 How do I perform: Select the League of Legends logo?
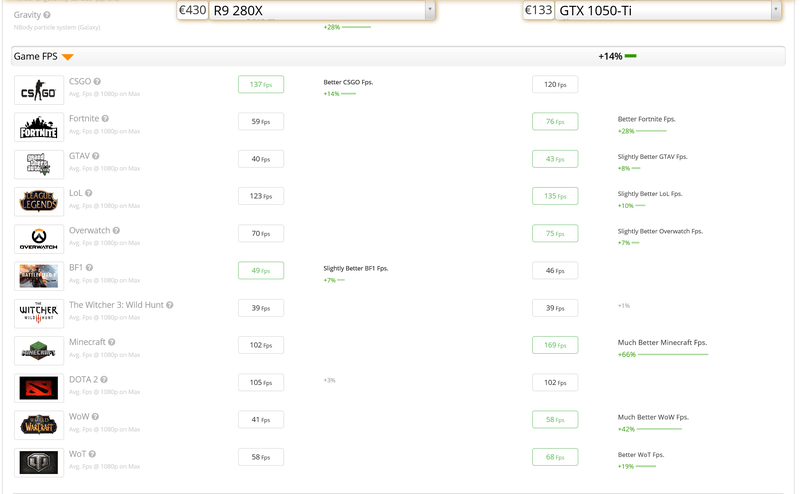click(x=39, y=202)
